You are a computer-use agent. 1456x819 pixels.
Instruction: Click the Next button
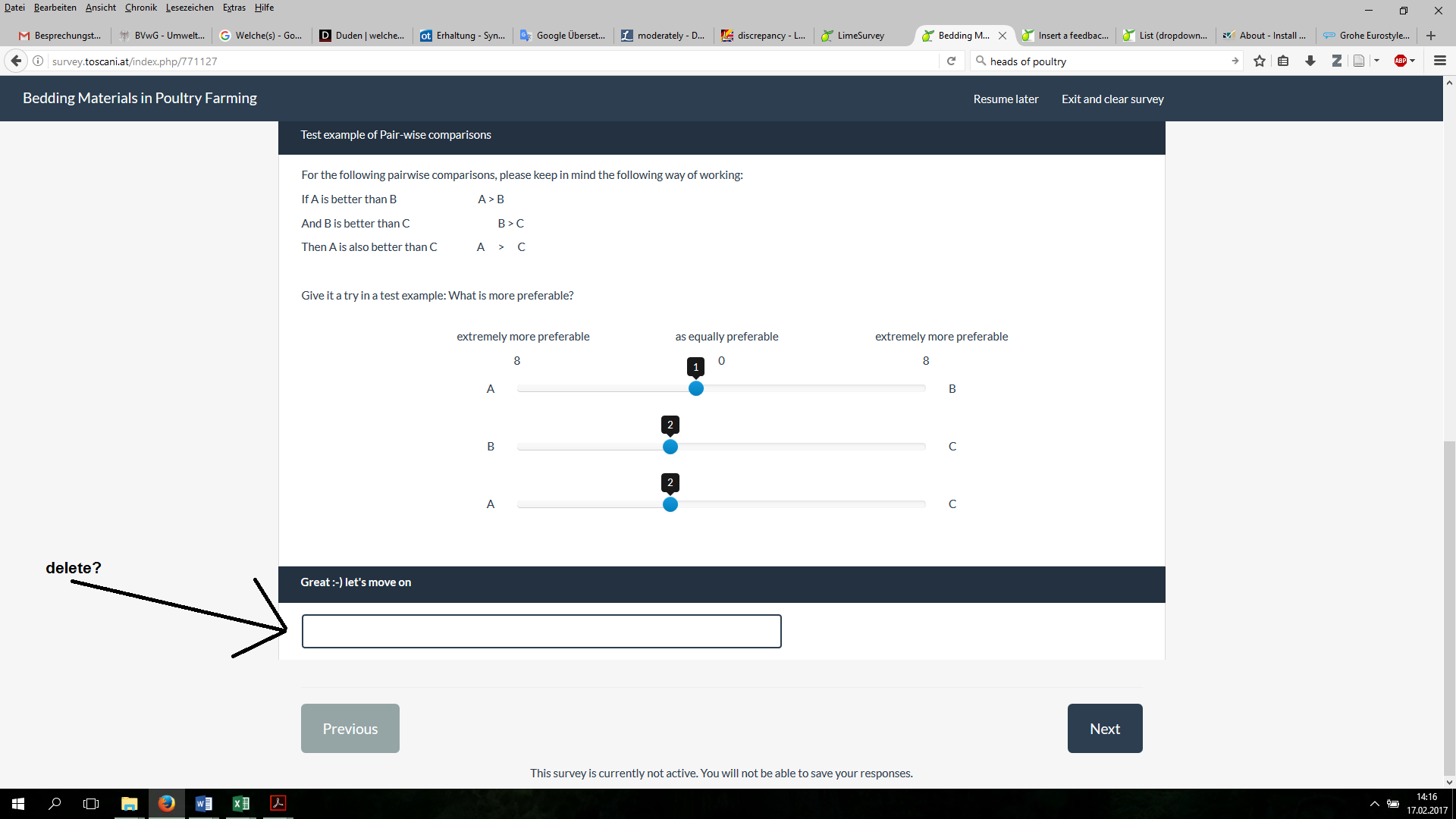pyautogui.click(x=1104, y=729)
